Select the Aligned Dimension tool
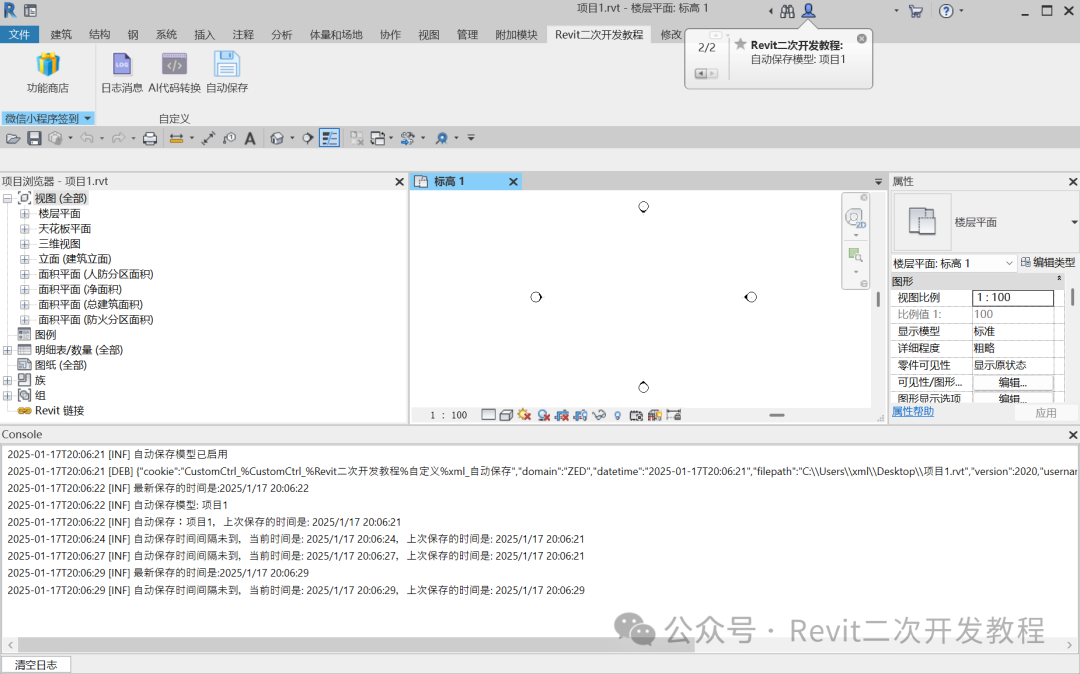Viewport: 1080px width, 674px height. coord(208,138)
